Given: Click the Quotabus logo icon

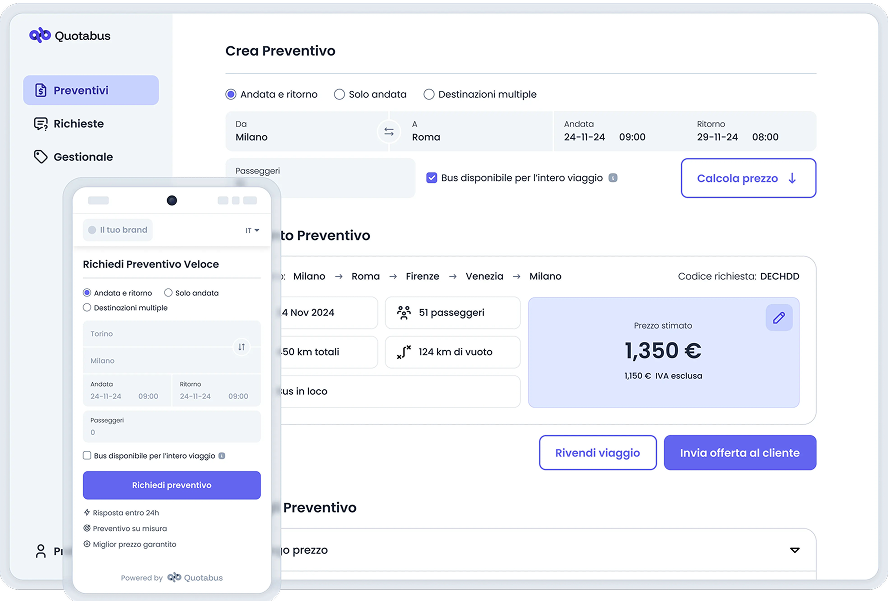Looking at the screenshot, I should (x=40, y=34).
